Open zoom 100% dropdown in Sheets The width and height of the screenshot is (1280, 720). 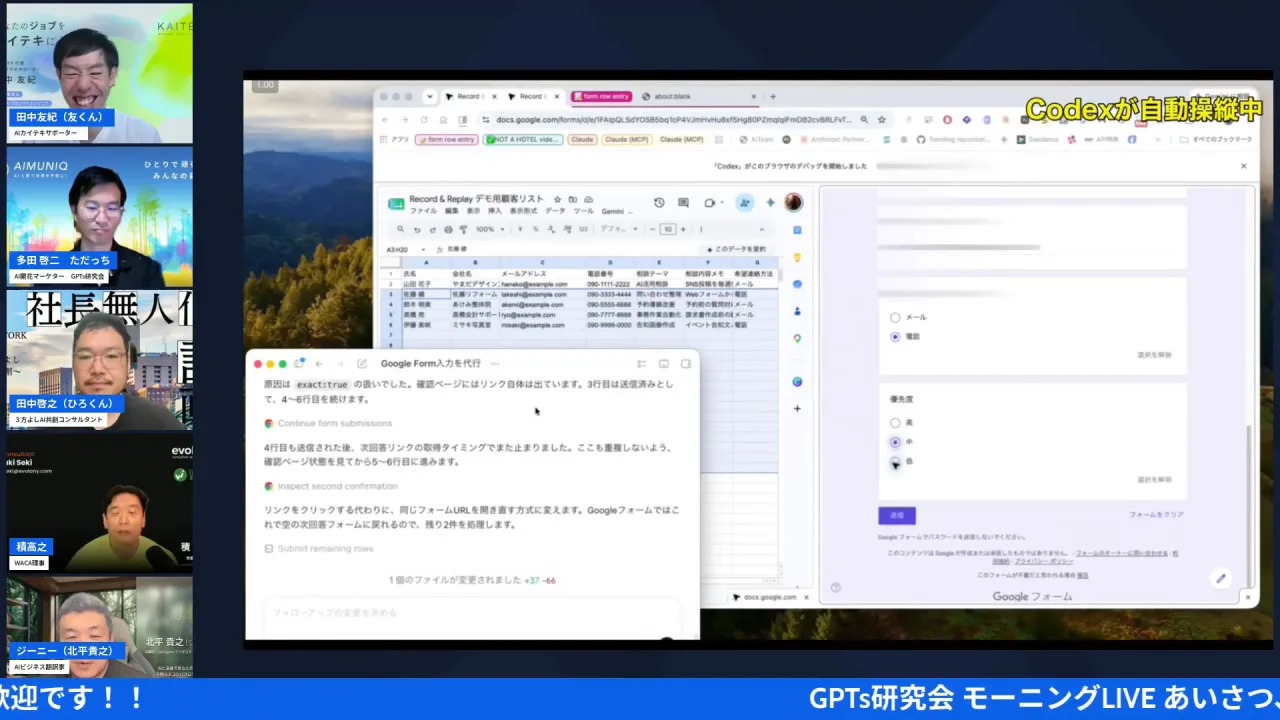tap(489, 229)
